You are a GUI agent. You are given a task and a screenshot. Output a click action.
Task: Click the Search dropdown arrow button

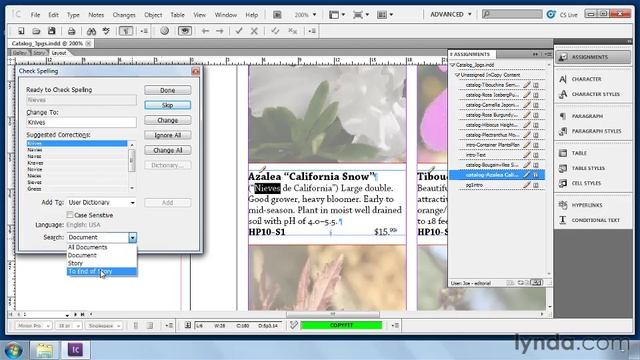pyautogui.click(x=133, y=237)
